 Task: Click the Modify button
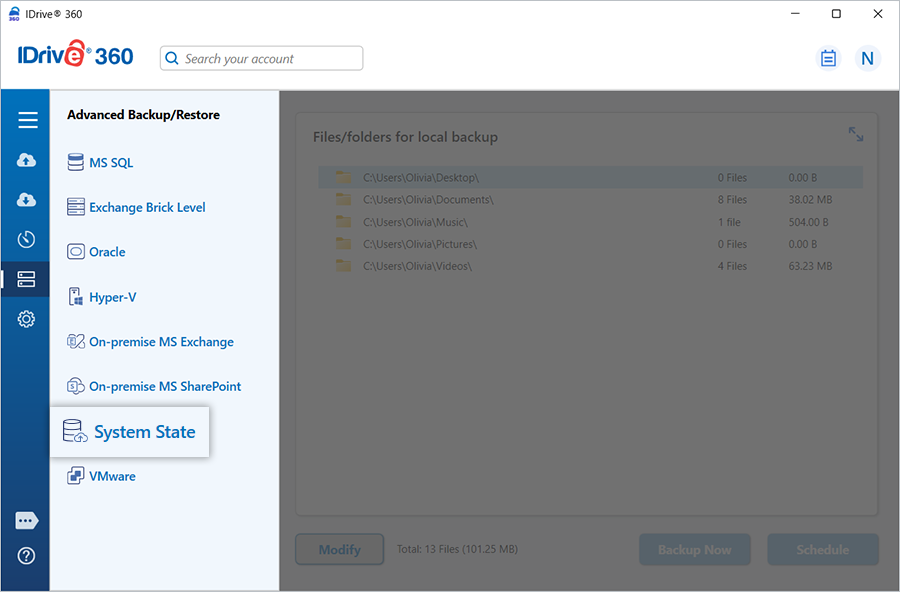[x=340, y=550]
